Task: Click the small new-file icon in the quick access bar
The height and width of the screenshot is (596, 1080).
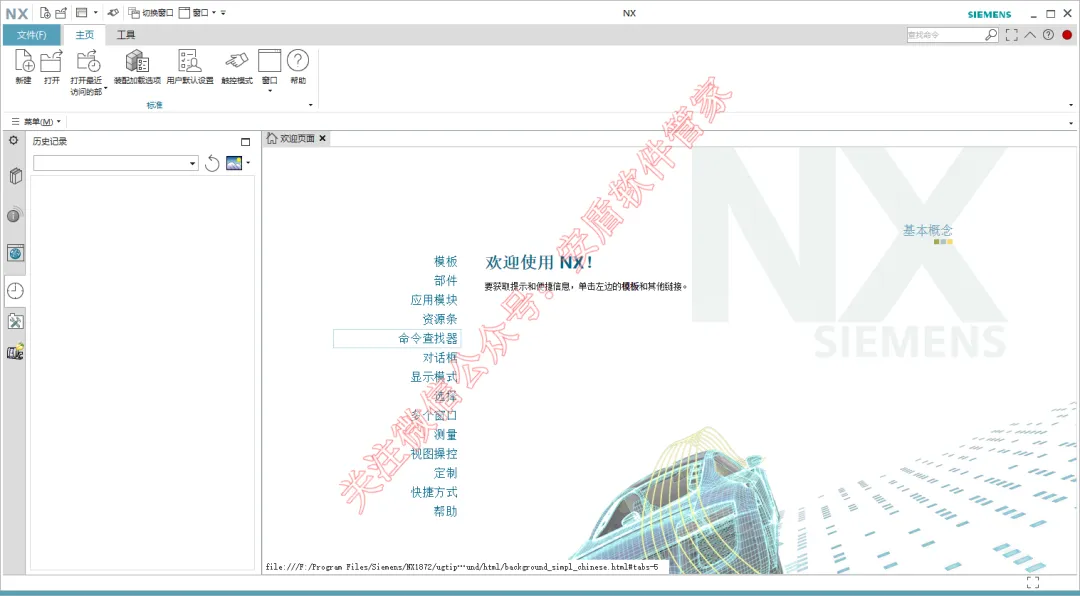Action: coord(45,12)
